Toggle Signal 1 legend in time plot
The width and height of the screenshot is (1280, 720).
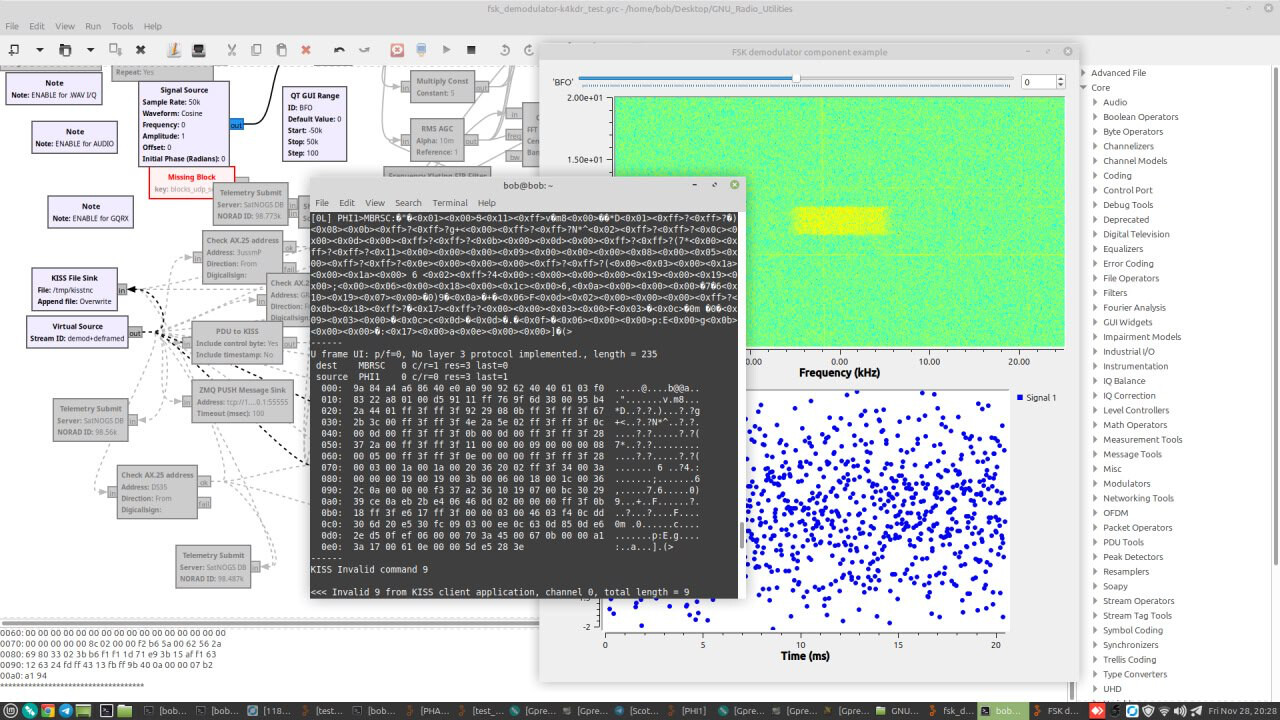click(x=1036, y=398)
